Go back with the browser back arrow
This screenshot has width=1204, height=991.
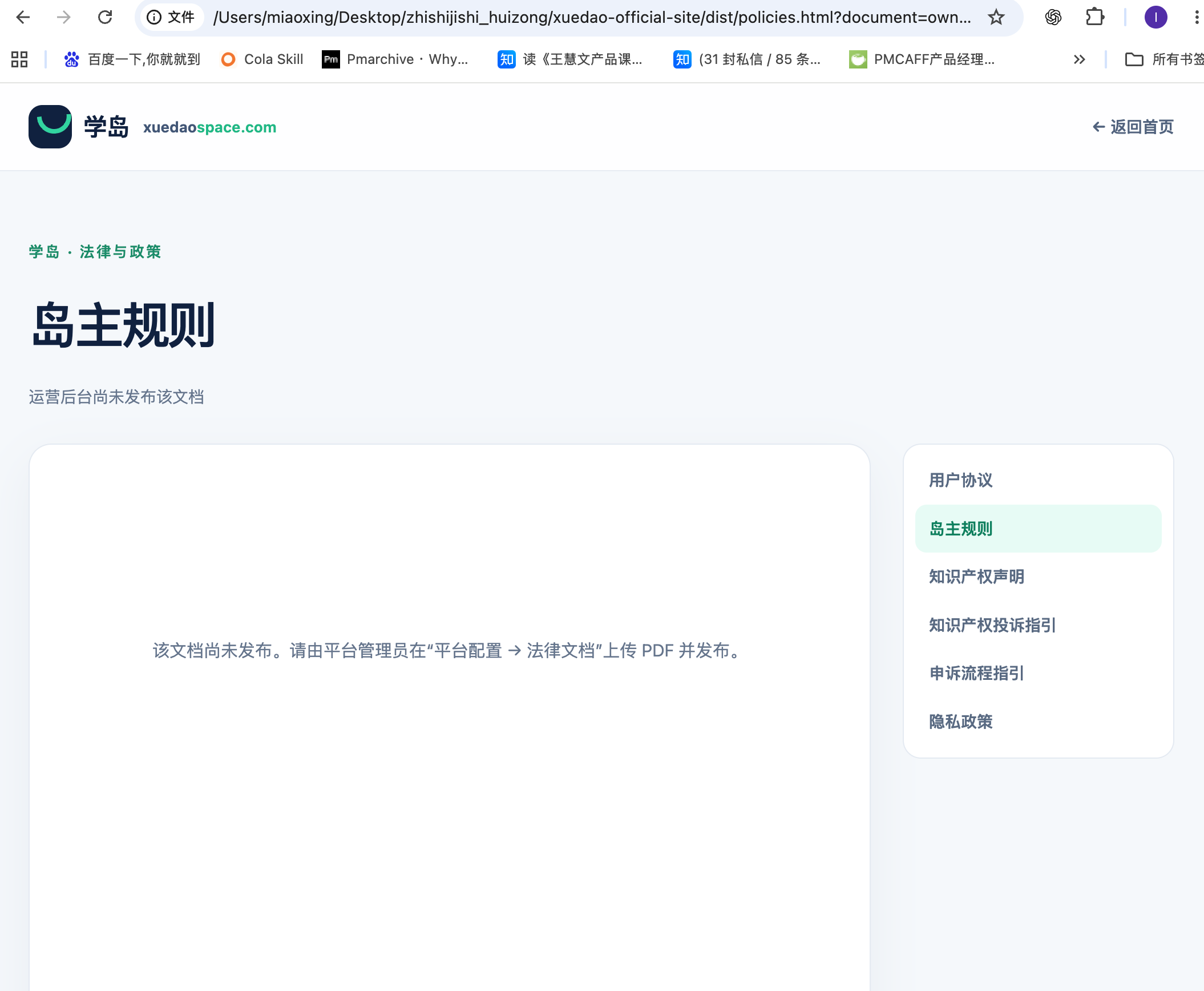pos(23,17)
